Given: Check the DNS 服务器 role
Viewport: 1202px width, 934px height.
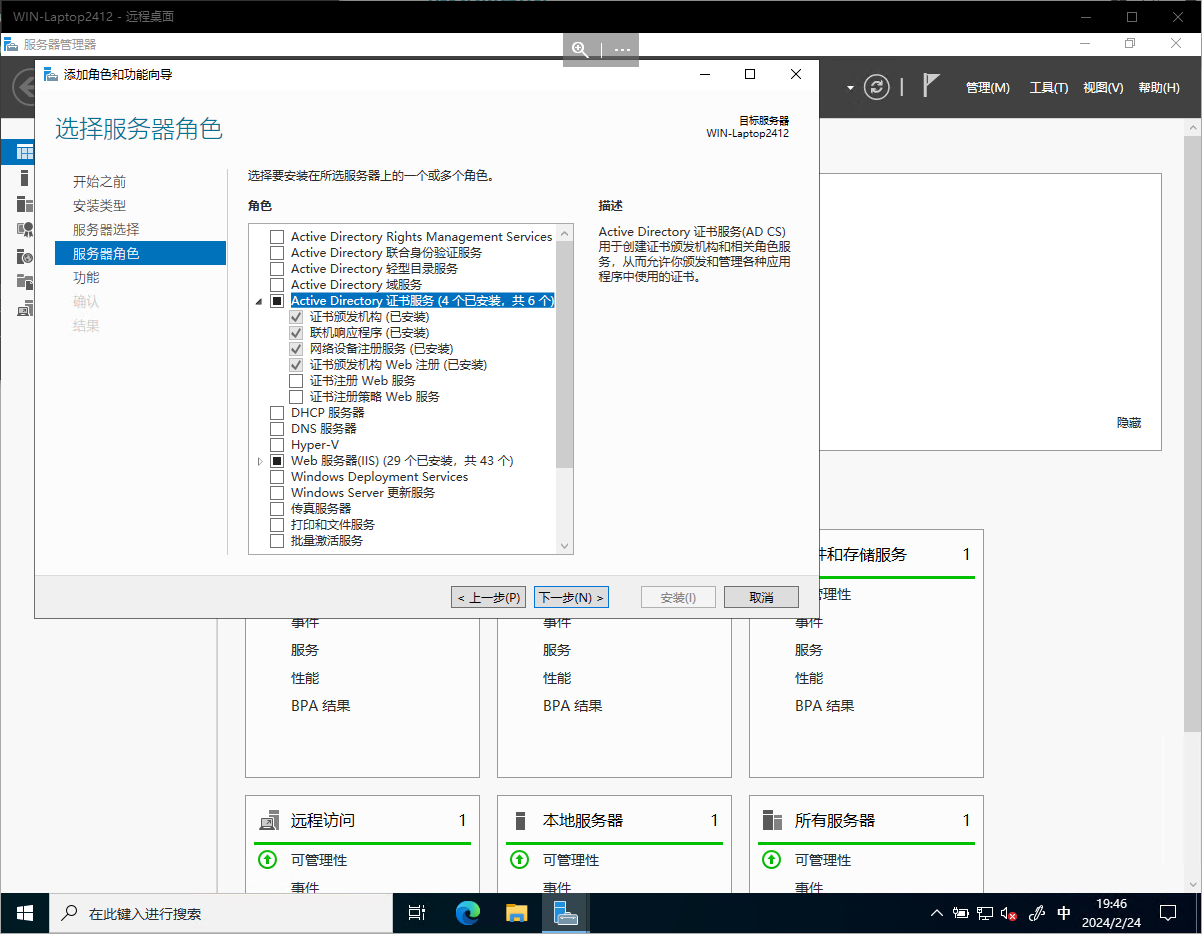Looking at the screenshot, I should tap(277, 429).
